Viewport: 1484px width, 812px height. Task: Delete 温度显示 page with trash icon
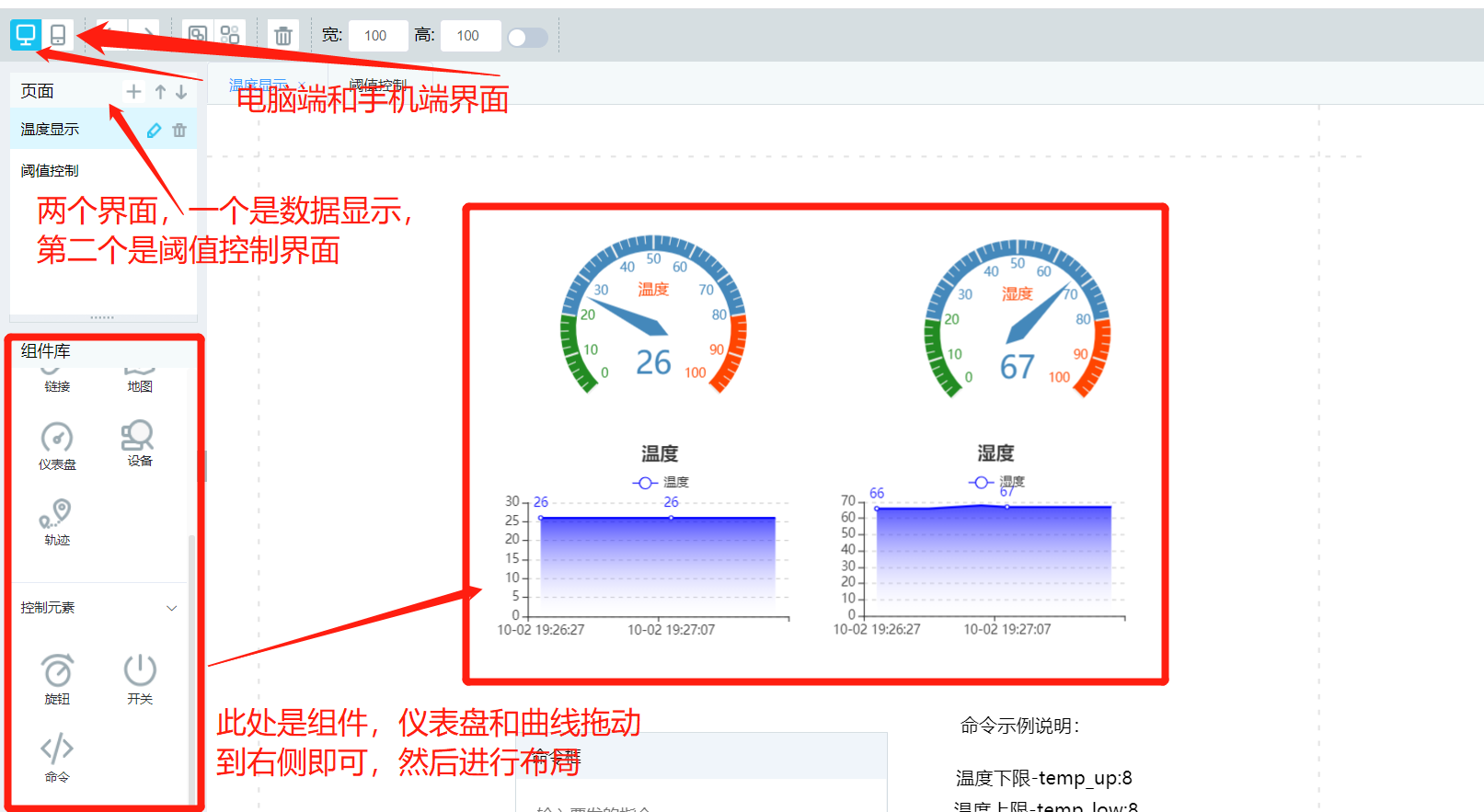point(179,130)
